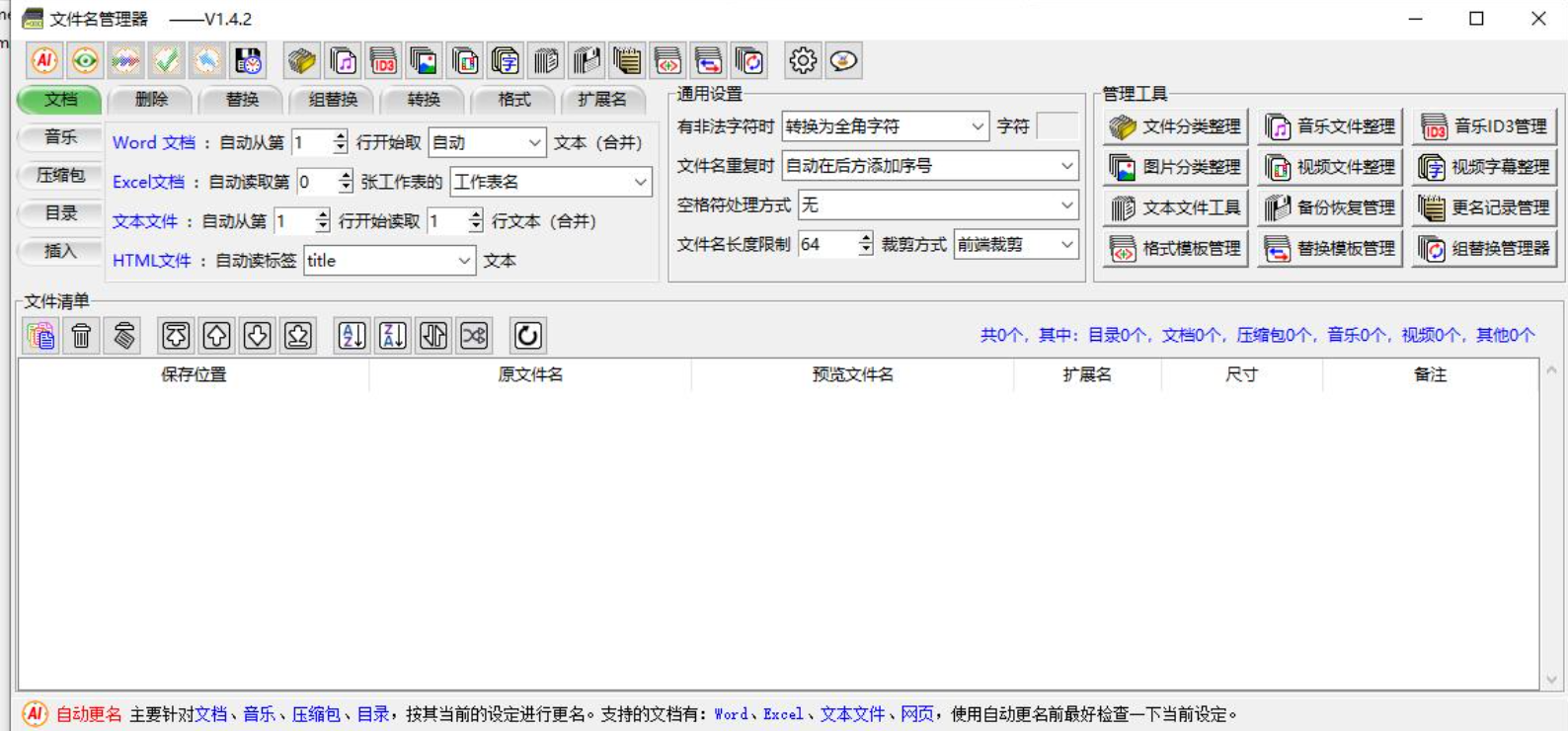Open the 有非法字符时 dropdown
The image size is (1568, 731).
(977, 126)
